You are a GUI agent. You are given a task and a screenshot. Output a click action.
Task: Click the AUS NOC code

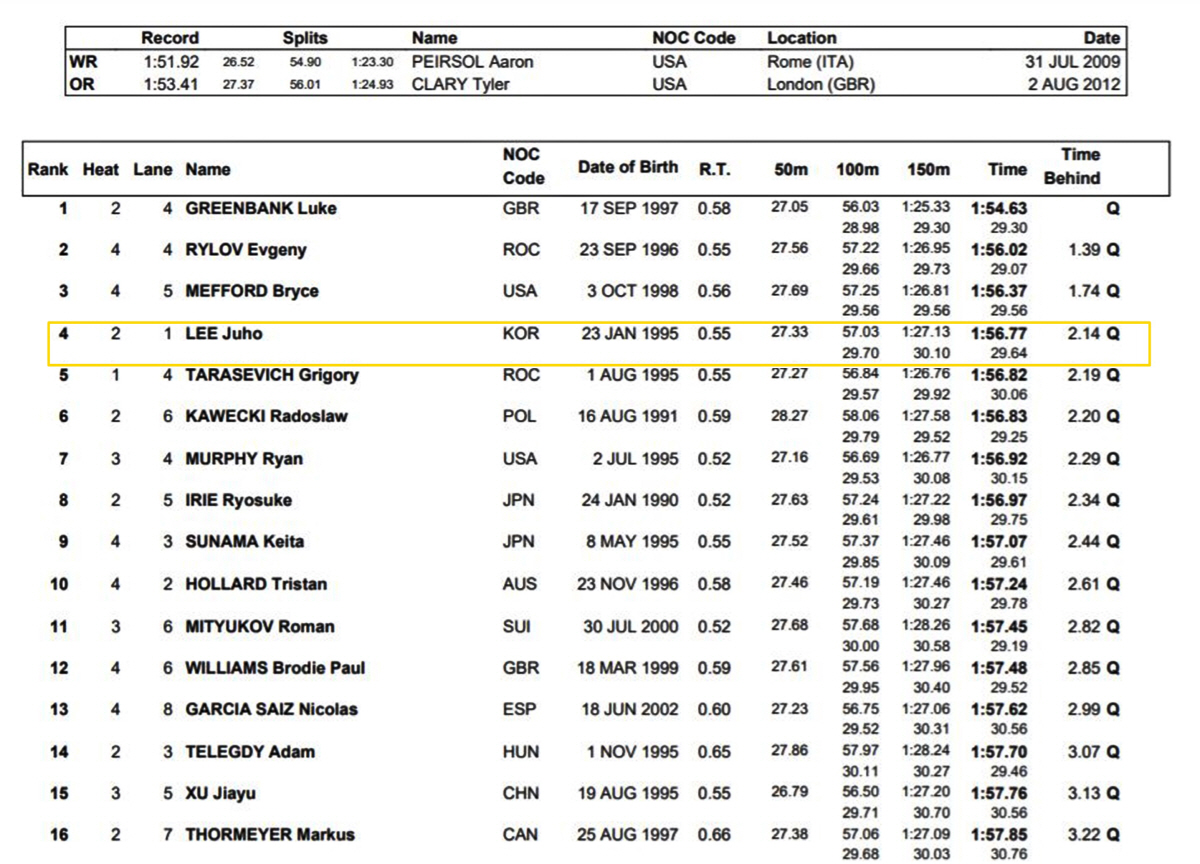519,584
